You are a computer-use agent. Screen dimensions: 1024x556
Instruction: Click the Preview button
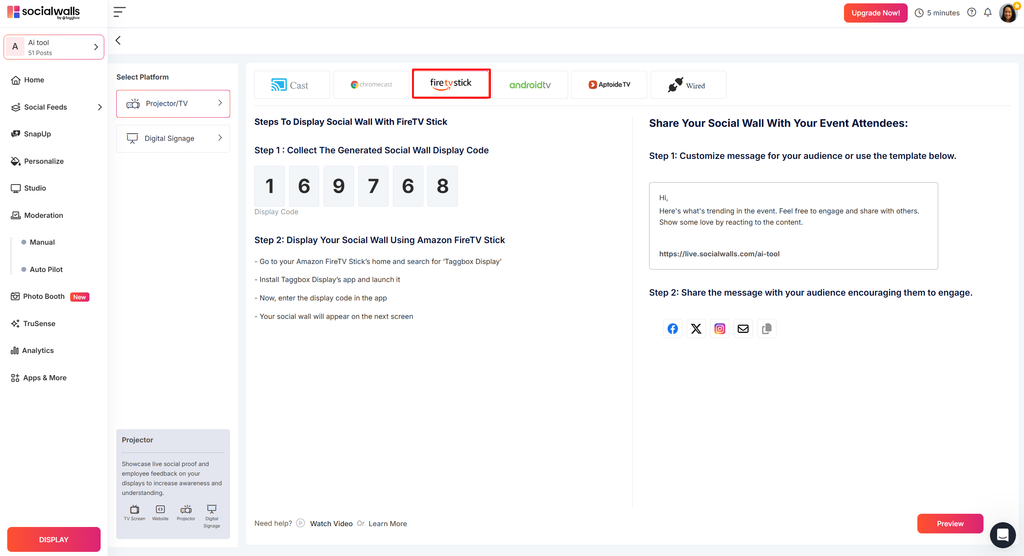[950, 523]
